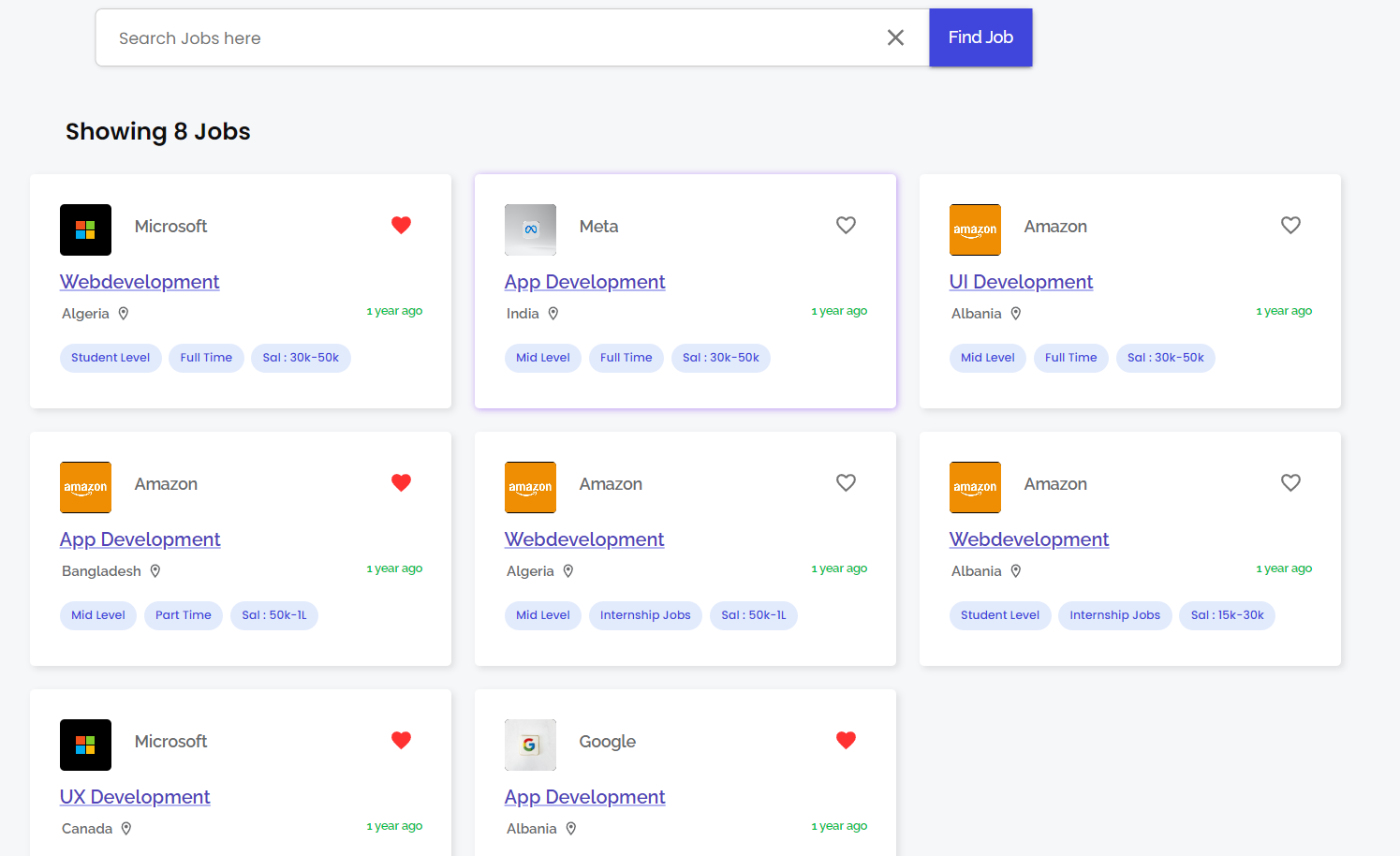Clear the search field with X icon
The width and height of the screenshot is (1400, 856).
pyautogui.click(x=895, y=37)
